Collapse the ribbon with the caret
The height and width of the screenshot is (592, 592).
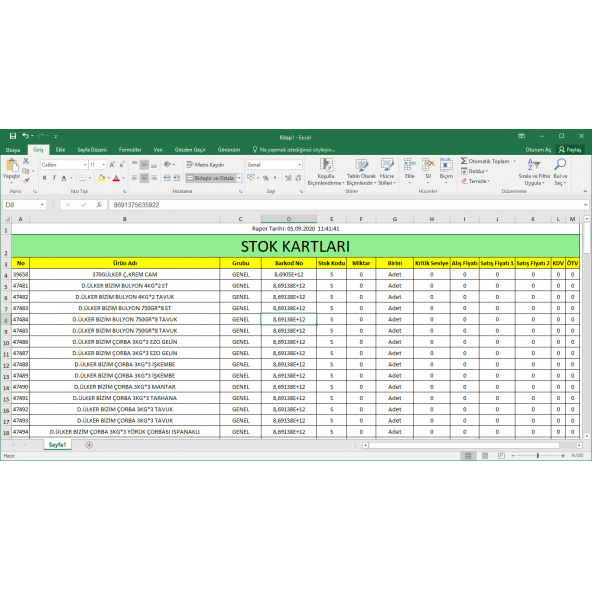pyautogui.click(x=586, y=191)
